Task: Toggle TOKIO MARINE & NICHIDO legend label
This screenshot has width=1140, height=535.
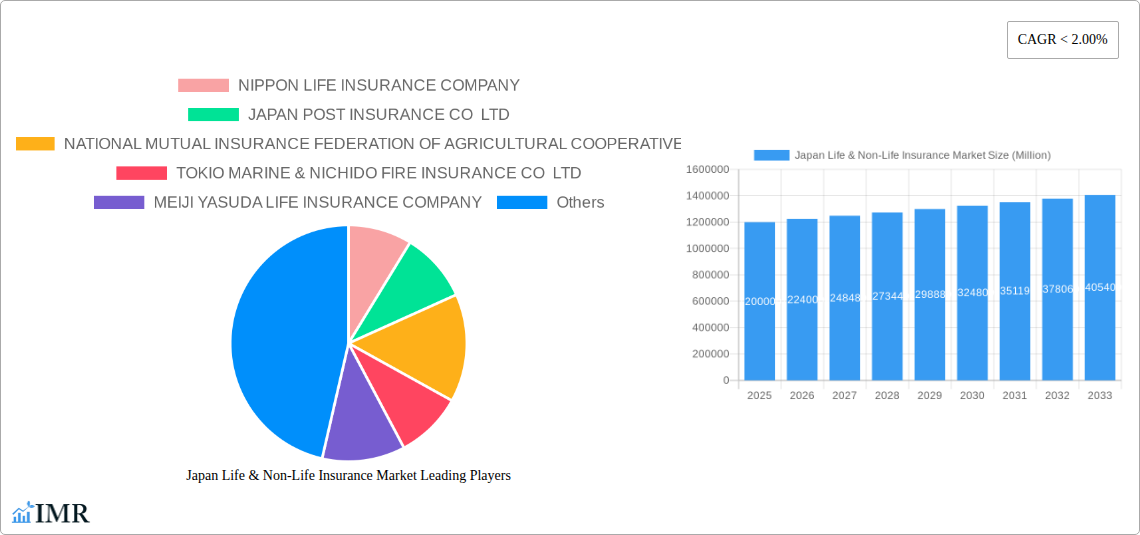Action: click(x=379, y=173)
